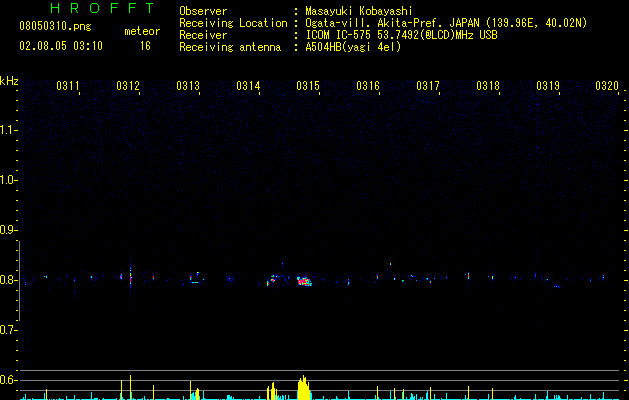The height and width of the screenshot is (400, 629).
Task: Select the meteor count value 16
Action: point(145,46)
